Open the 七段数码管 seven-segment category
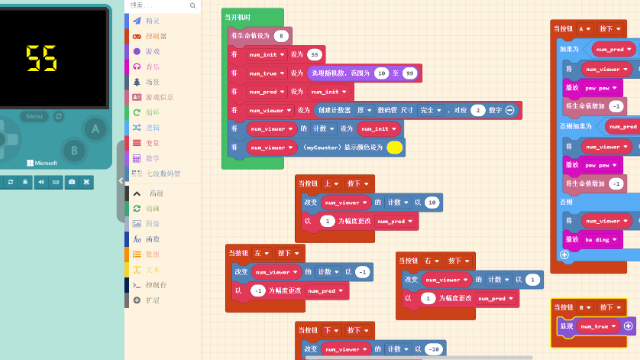 click(163, 173)
